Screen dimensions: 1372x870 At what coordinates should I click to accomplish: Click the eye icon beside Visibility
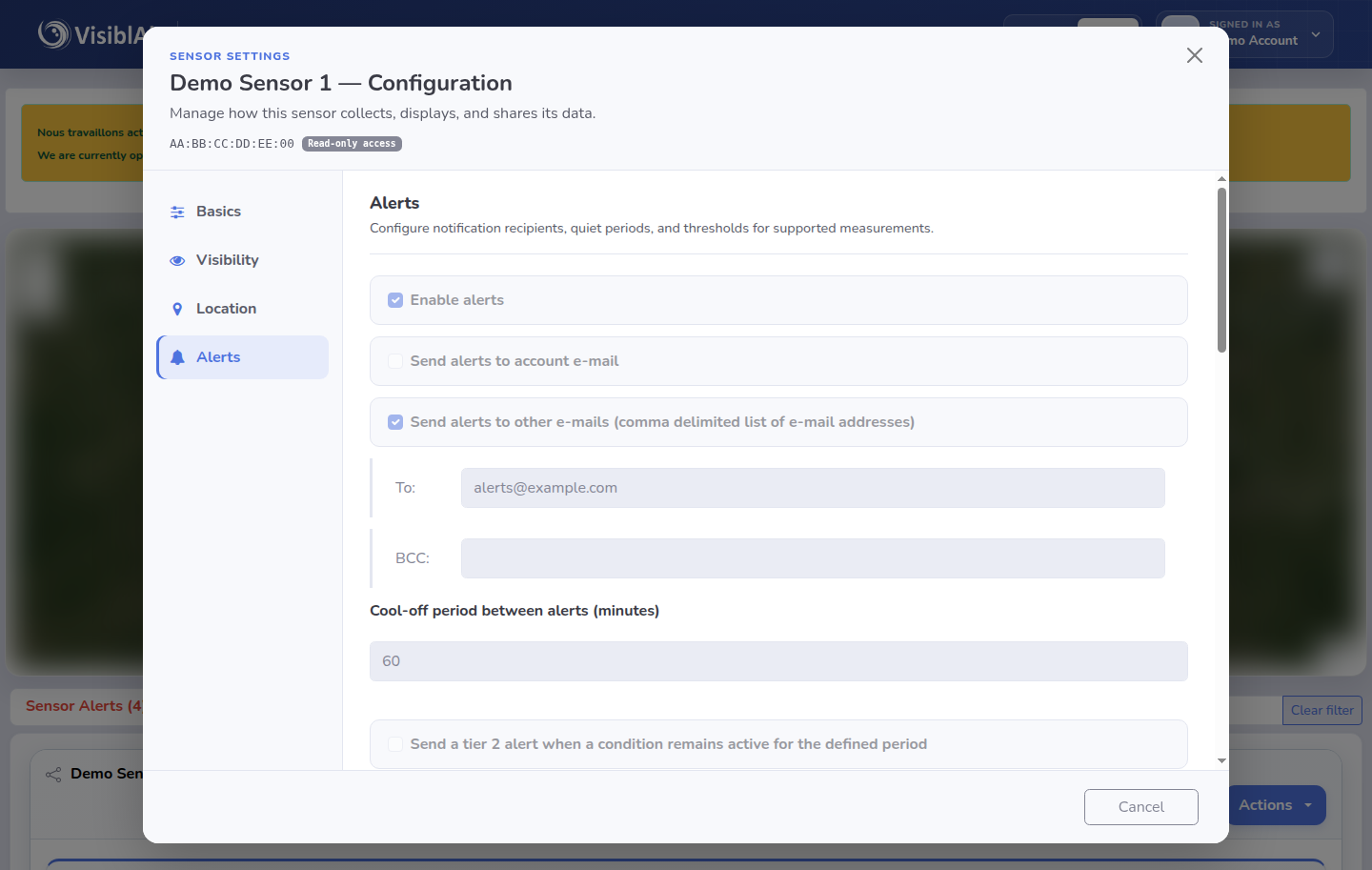(x=177, y=260)
